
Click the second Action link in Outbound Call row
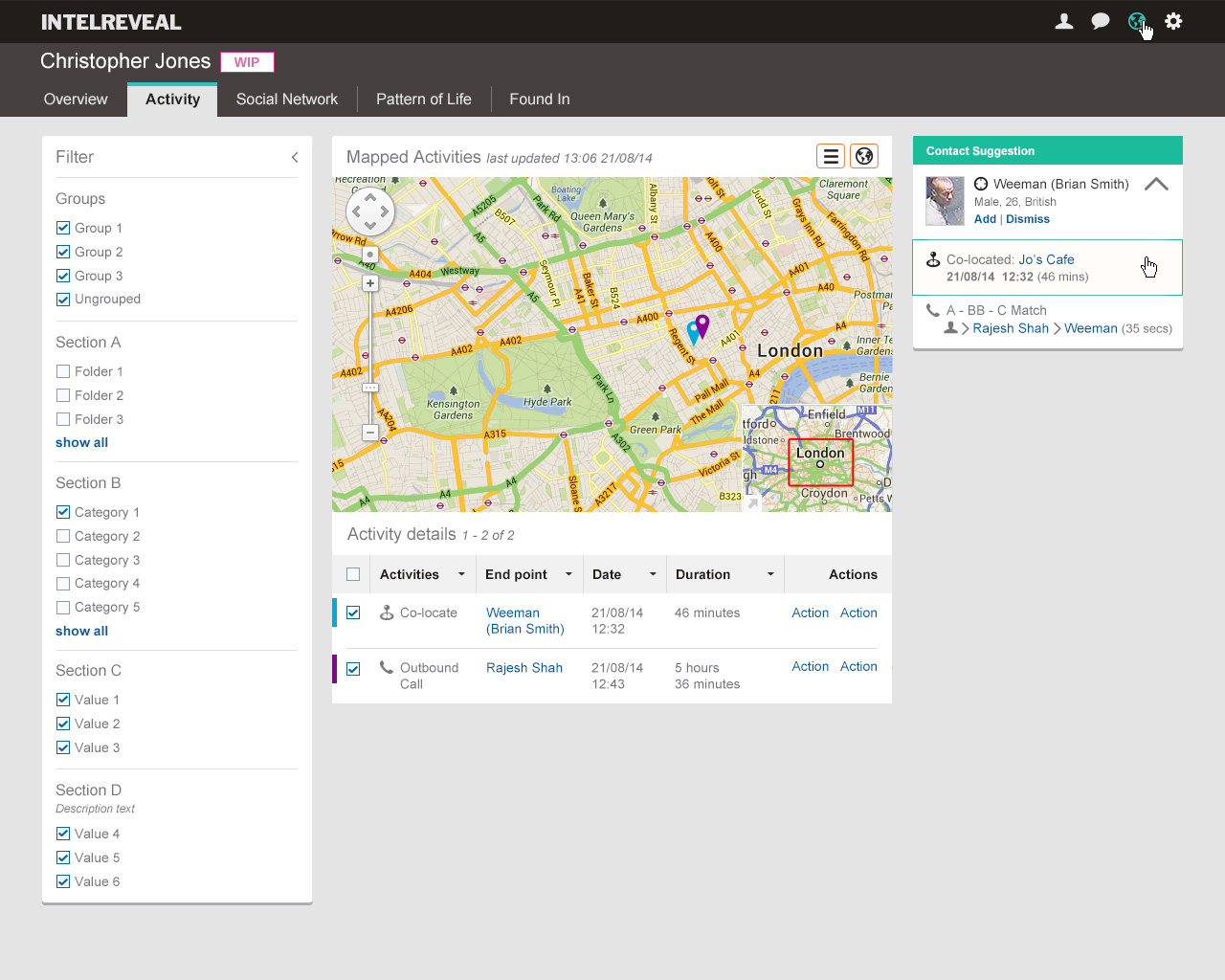coord(858,666)
